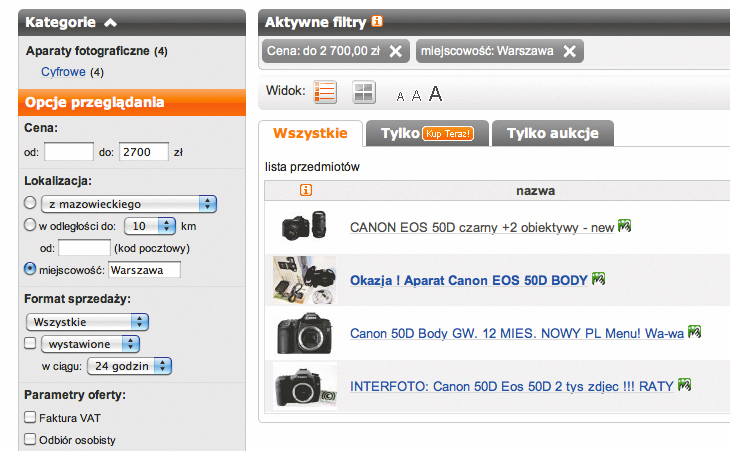Image resolution: width=730 pixels, height=451 pixels.
Task: Switch to list view layout
Action: [x=325, y=93]
